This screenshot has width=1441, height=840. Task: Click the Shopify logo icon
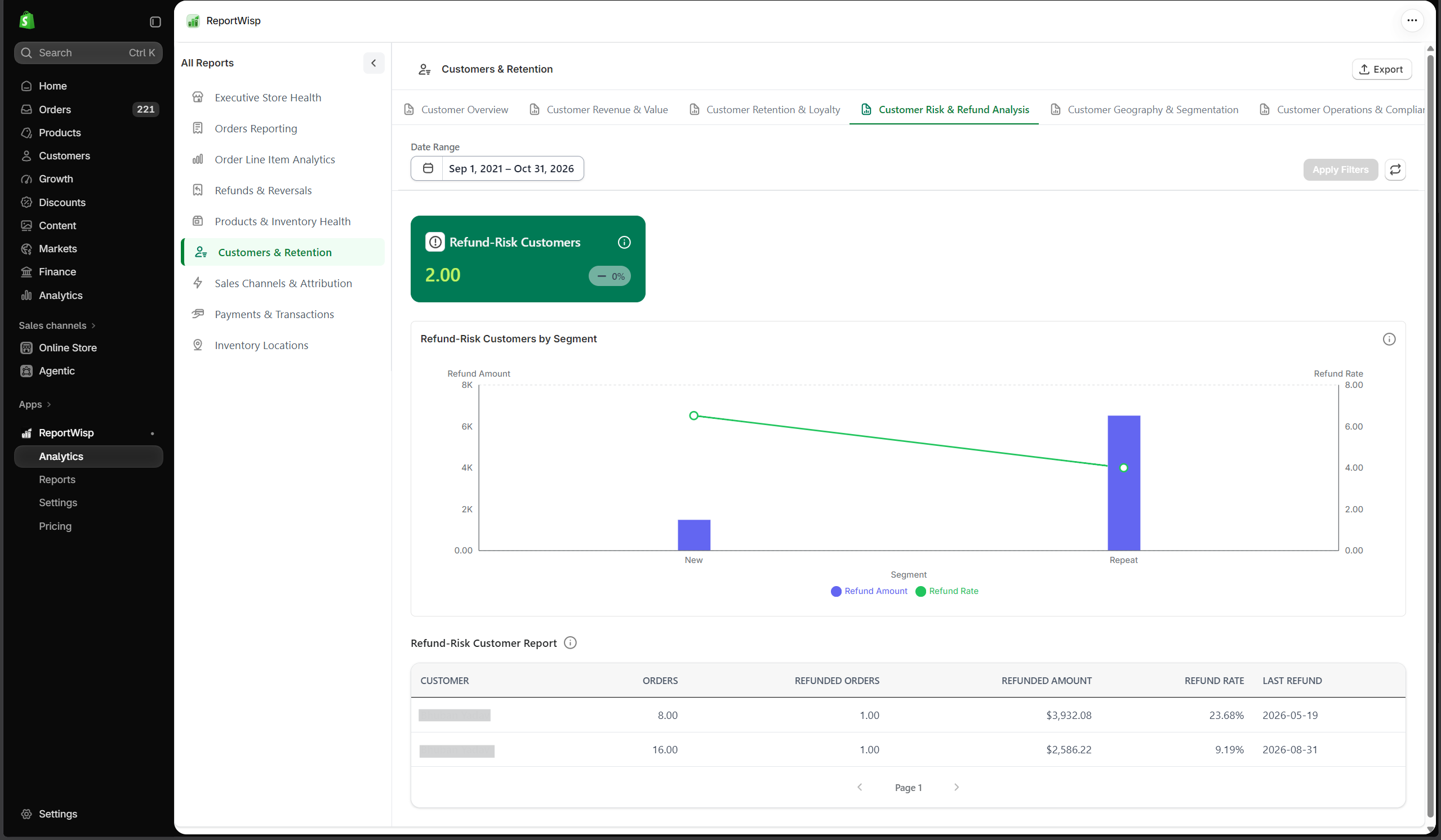coord(26,21)
